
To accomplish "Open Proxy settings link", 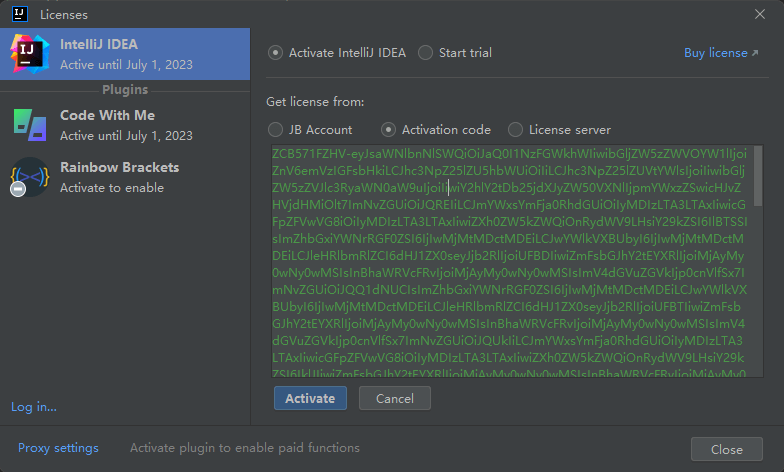I will pyautogui.click(x=58, y=448).
